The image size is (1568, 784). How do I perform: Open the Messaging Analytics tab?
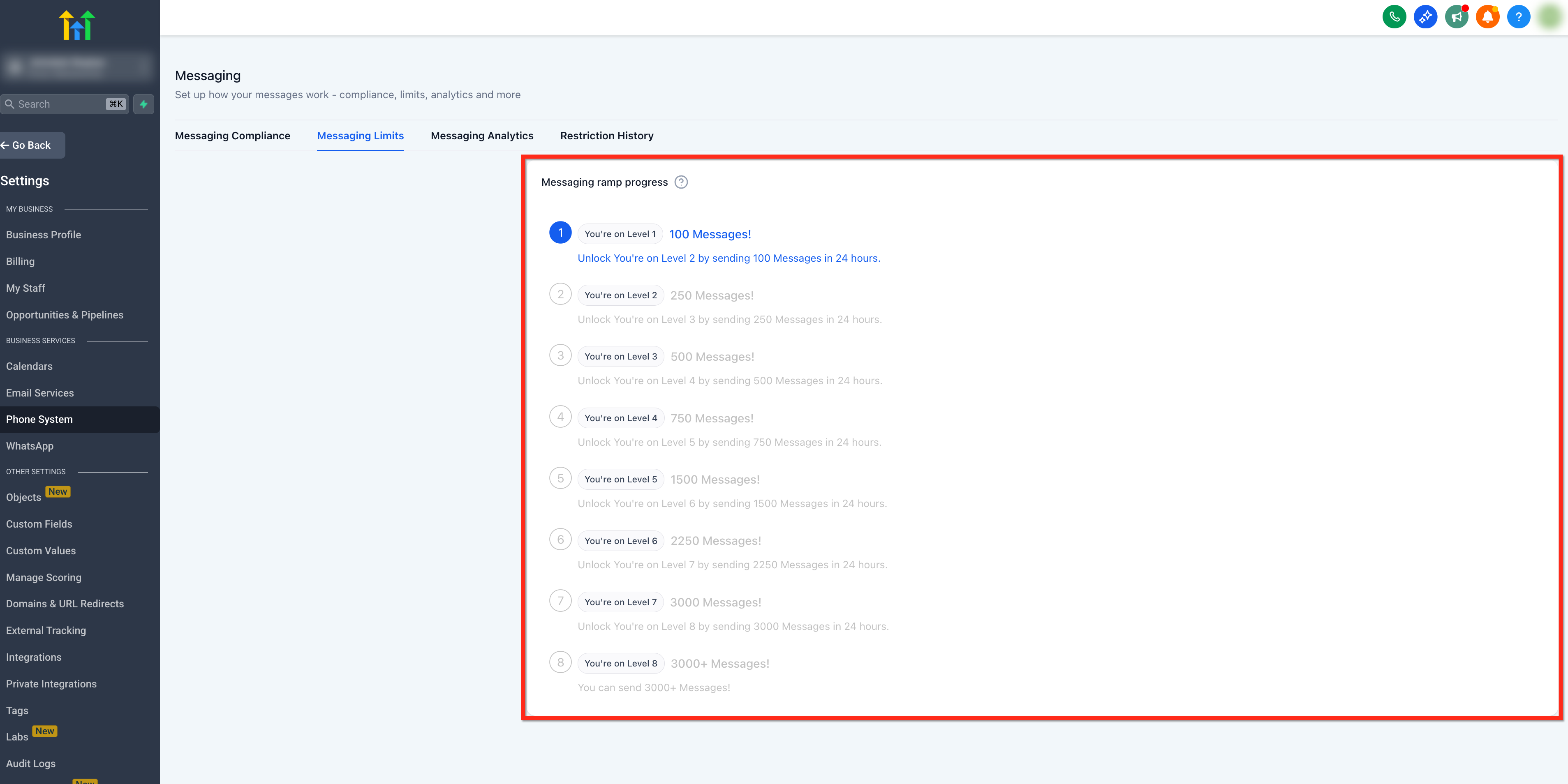click(x=481, y=136)
